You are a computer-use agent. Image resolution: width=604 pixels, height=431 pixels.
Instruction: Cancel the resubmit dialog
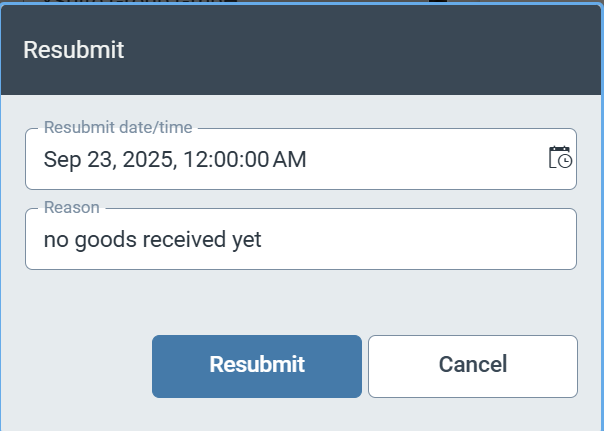[x=472, y=365]
